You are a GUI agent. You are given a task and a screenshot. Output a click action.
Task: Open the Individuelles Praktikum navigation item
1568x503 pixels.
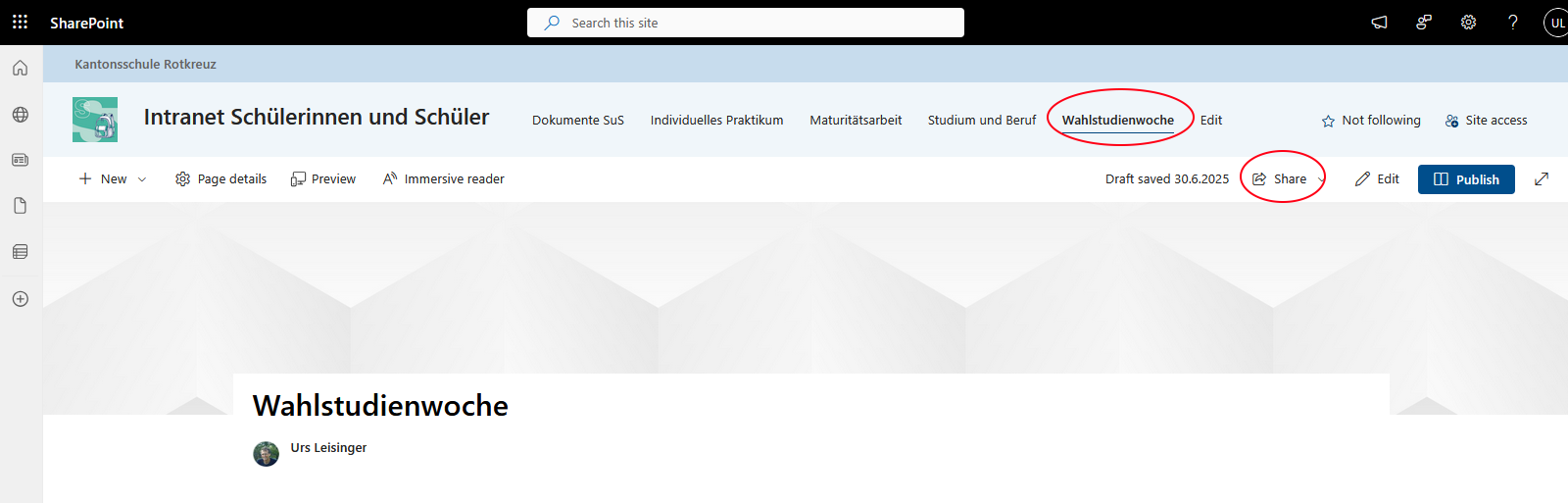716,121
